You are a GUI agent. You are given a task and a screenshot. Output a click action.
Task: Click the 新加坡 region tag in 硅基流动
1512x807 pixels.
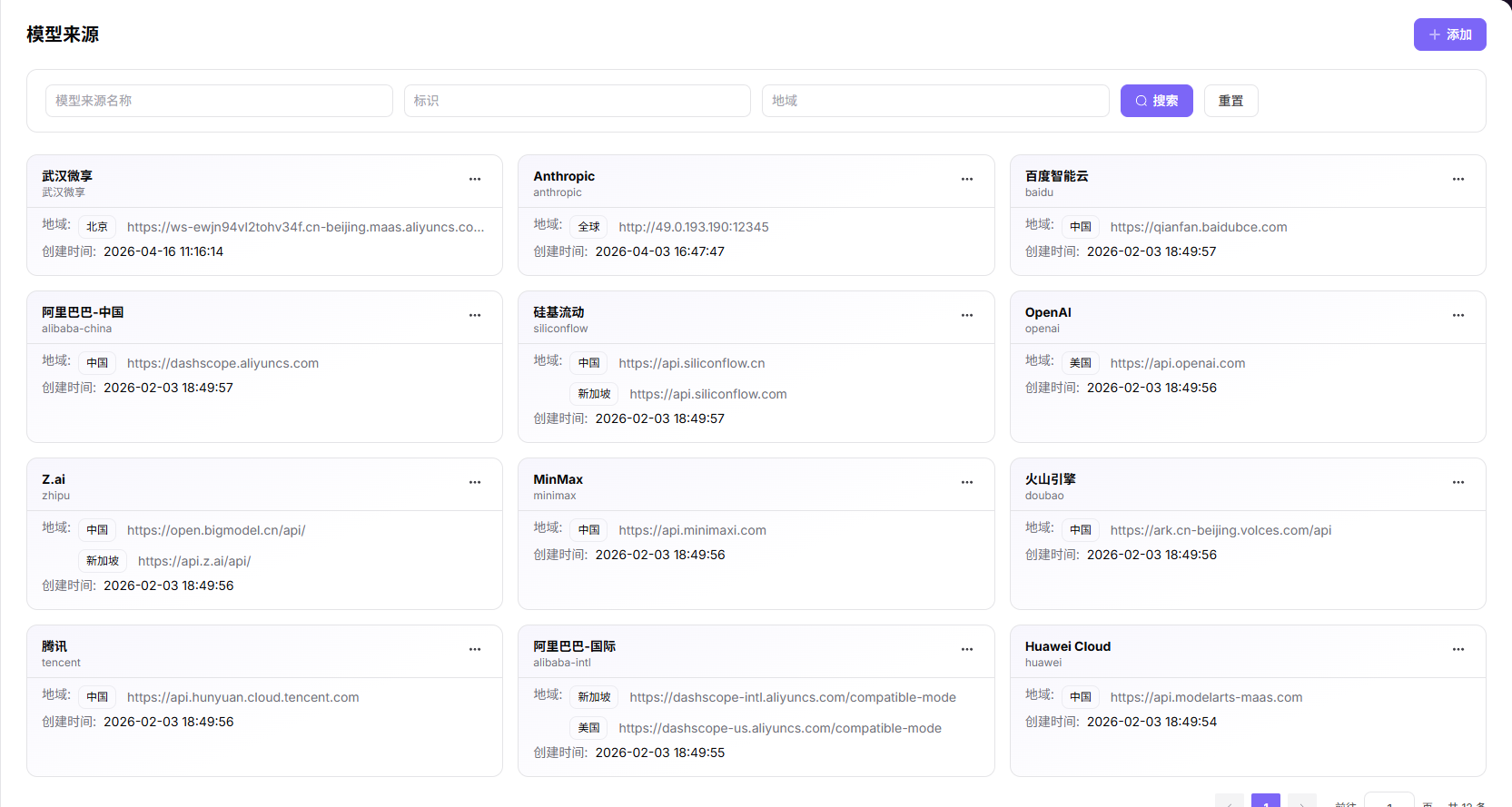coord(595,394)
